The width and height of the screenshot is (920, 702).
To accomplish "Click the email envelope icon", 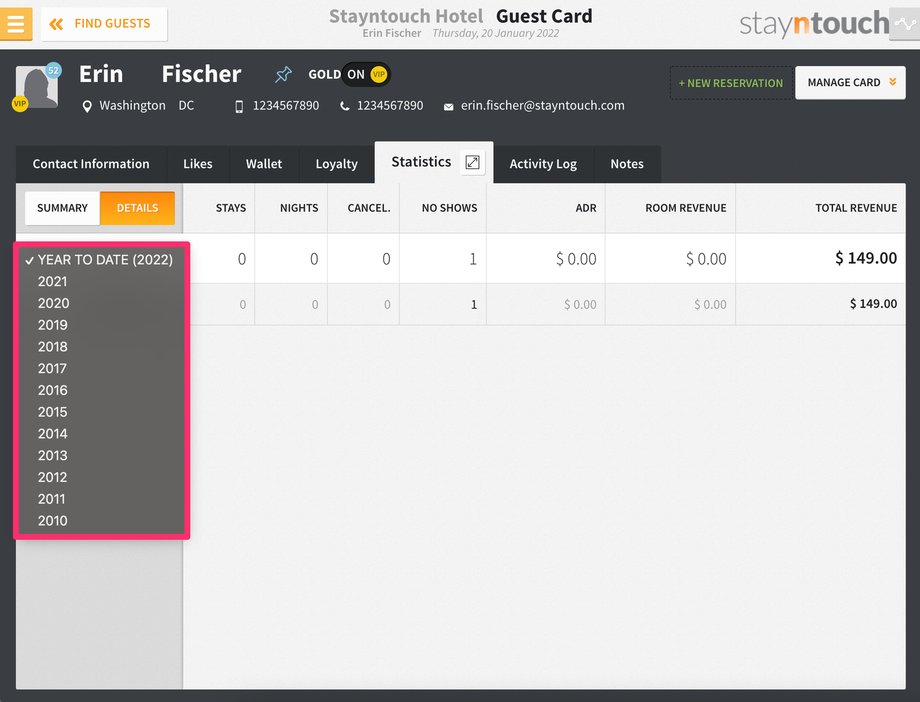I will point(448,107).
